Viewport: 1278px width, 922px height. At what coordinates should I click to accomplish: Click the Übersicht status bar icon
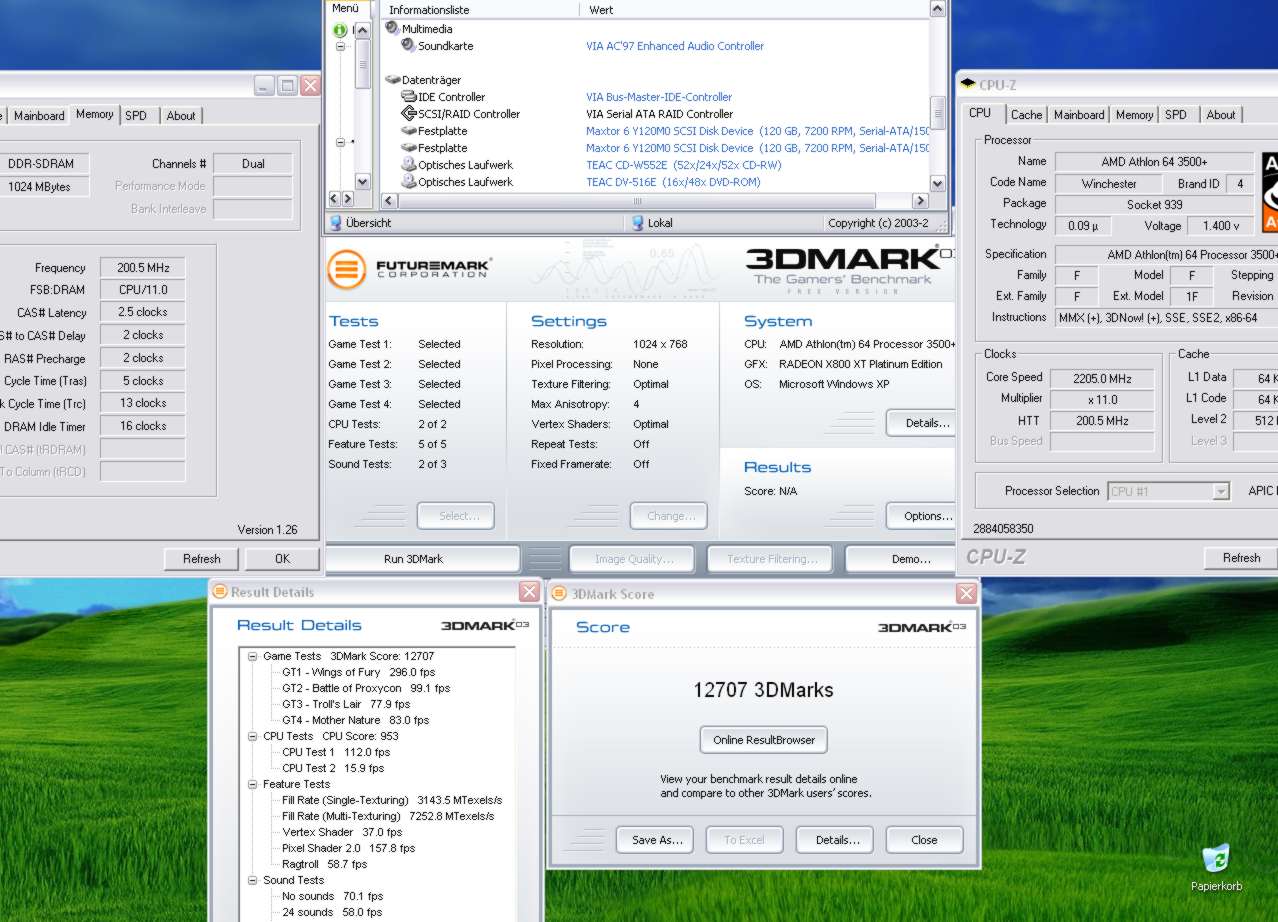click(x=336, y=223)
